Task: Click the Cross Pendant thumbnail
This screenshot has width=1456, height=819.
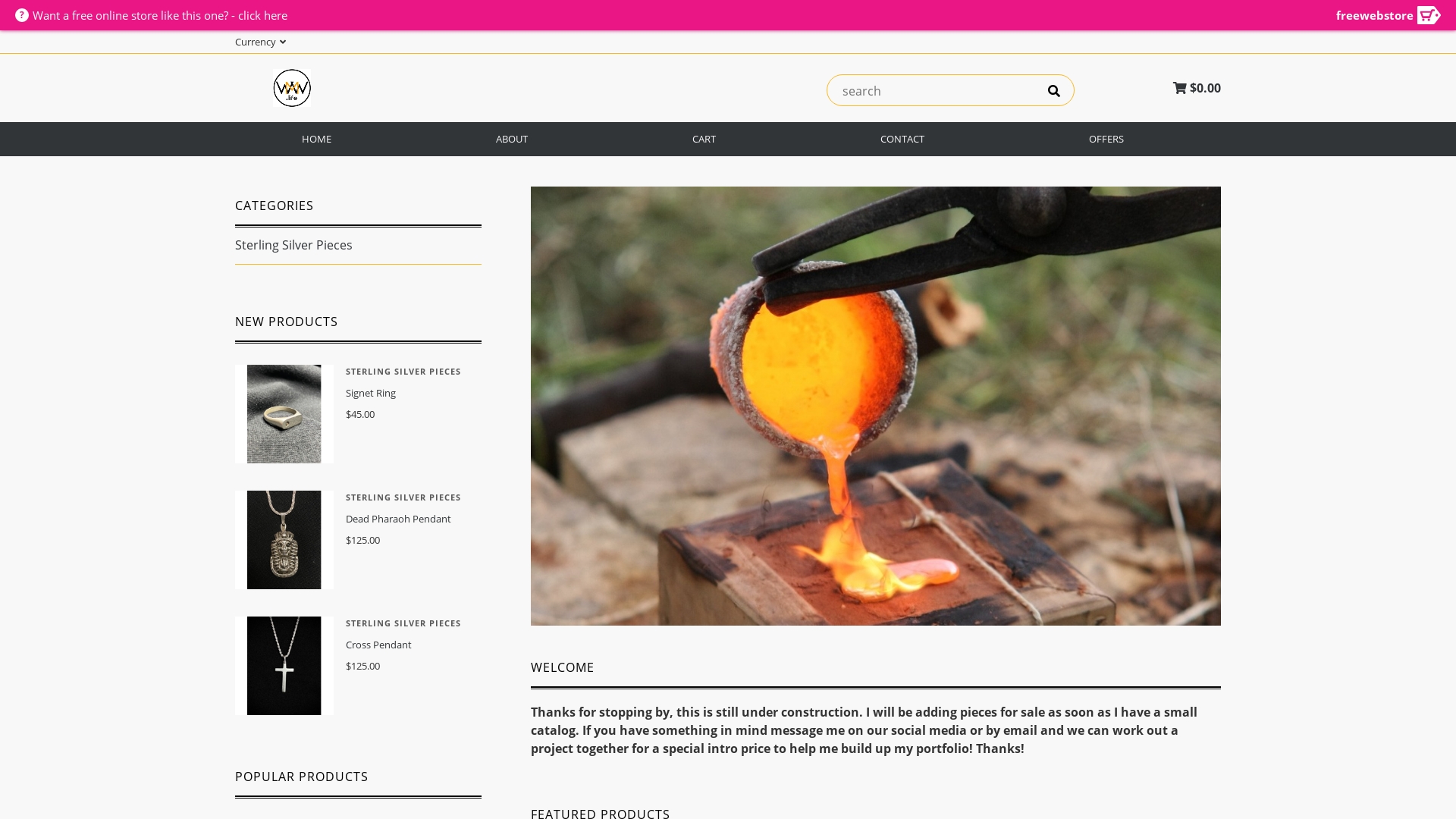Action: tap(284, 666)
